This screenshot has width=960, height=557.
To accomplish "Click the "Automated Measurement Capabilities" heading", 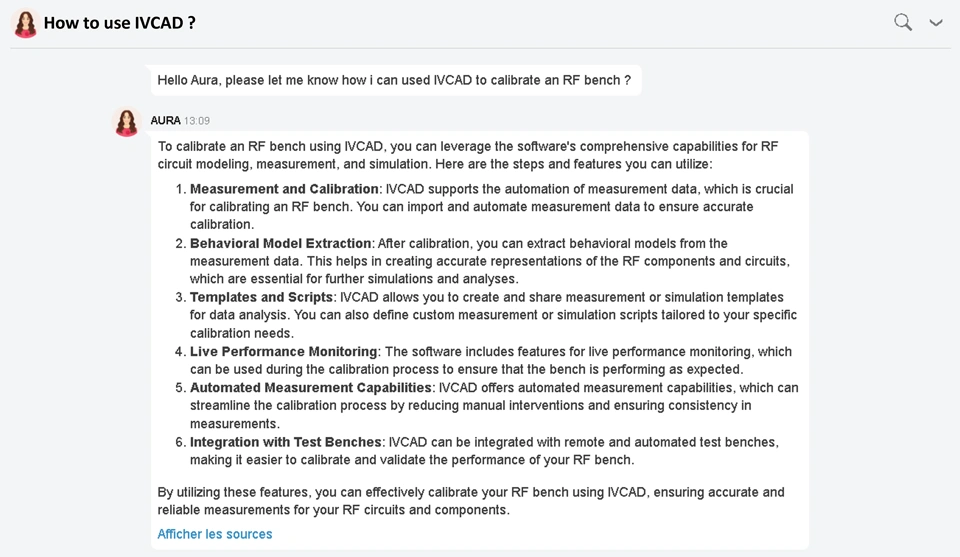I will coord(310,387).
